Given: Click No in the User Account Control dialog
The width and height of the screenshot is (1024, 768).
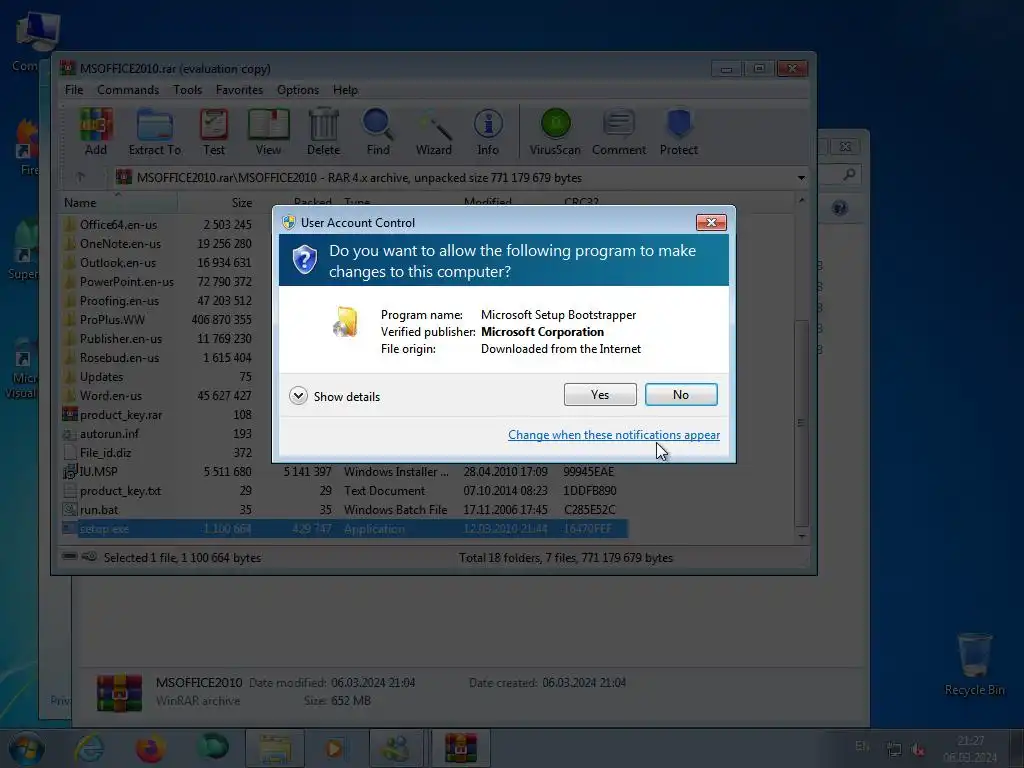Looking at the screenshot, I should (x=680, y=394).
